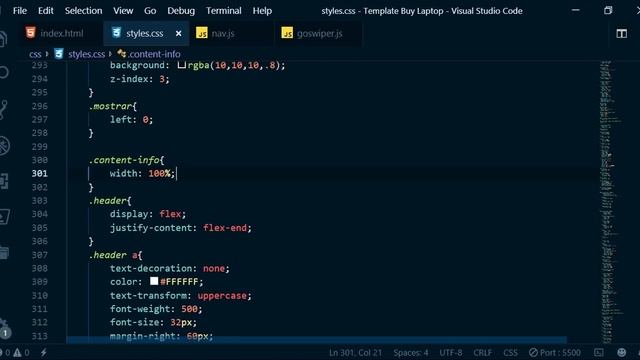The height and width of the screenshot is (360, 640).
Task: Click the width: 100% declaration
Action: pyautogui.click(x=142, y=173)
